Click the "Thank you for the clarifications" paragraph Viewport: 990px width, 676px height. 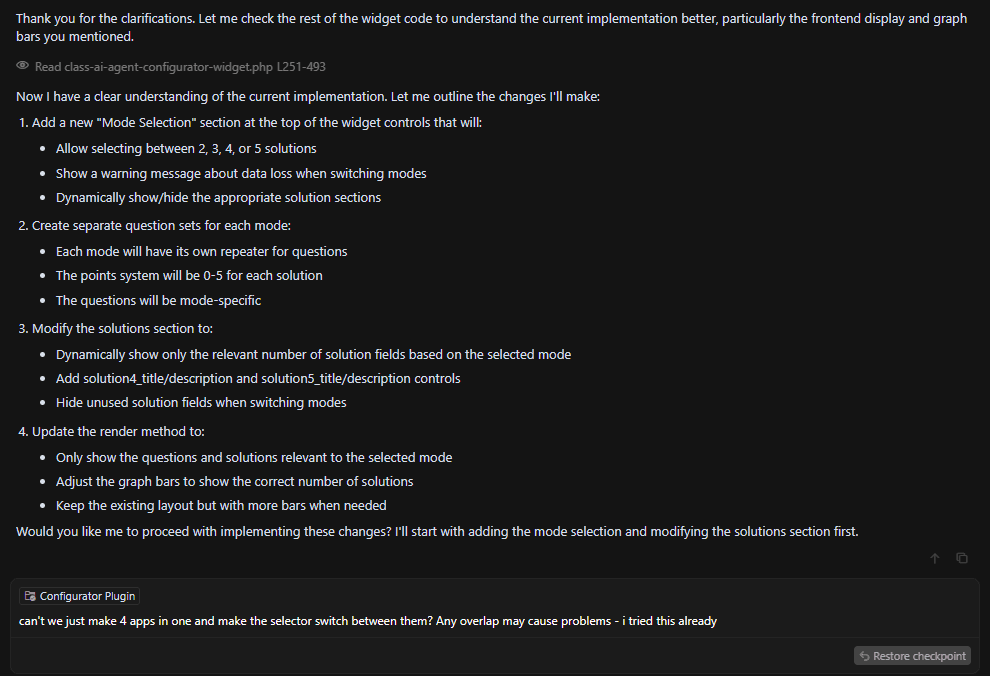pyautogui.click(x=491, y=27)
